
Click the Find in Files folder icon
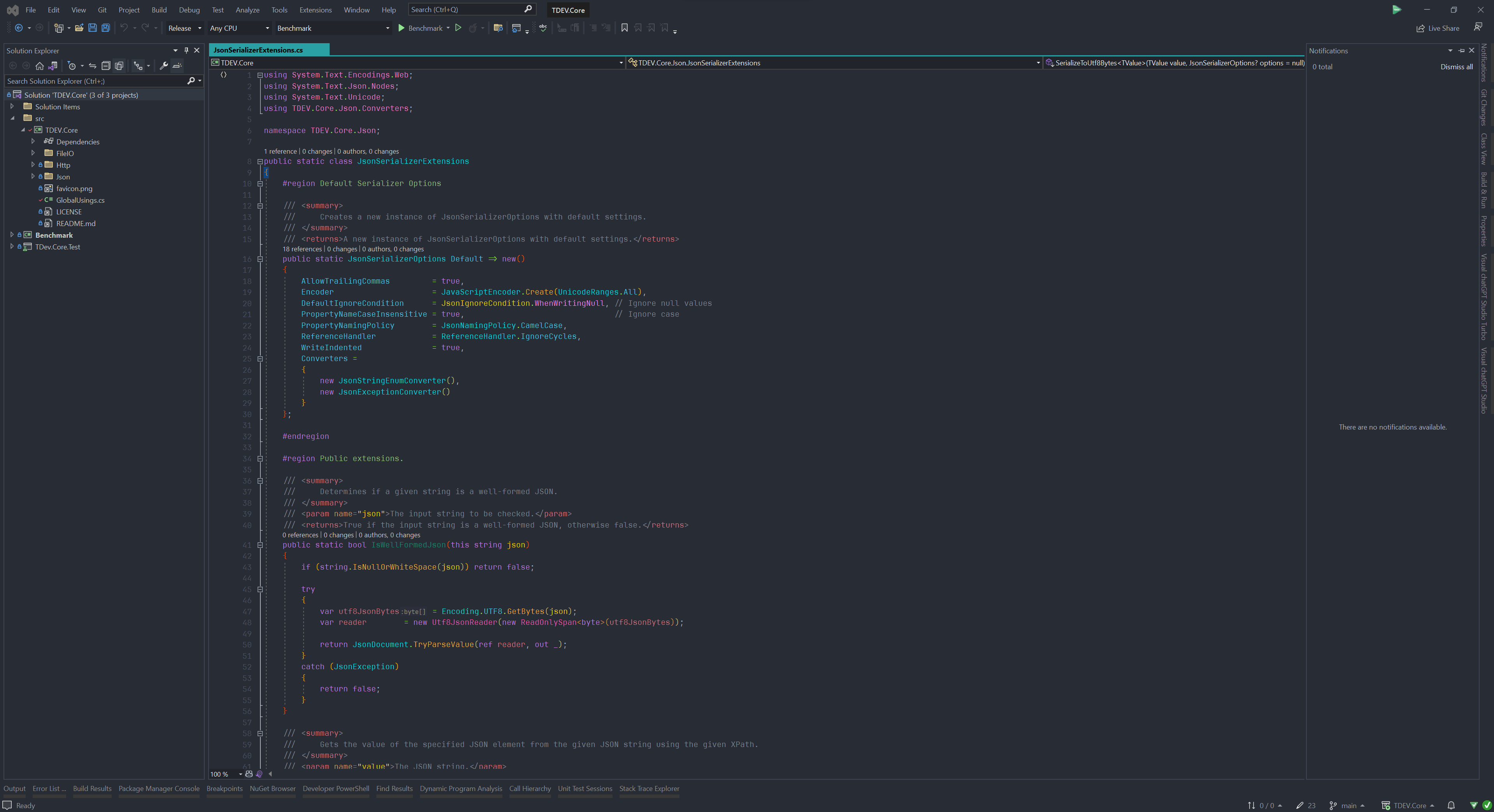pyautogui.click(x=498, y=28)
